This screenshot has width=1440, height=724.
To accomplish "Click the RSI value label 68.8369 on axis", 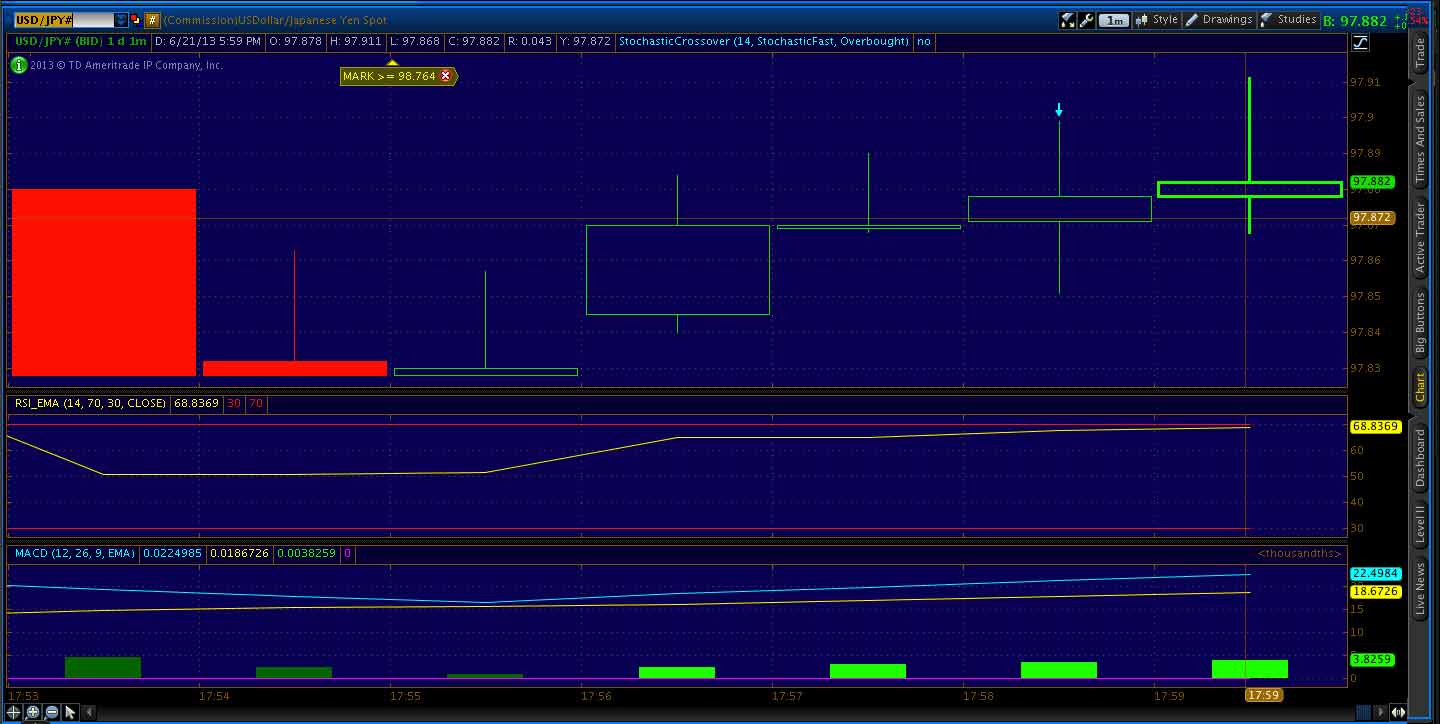I will (1375, 427).
